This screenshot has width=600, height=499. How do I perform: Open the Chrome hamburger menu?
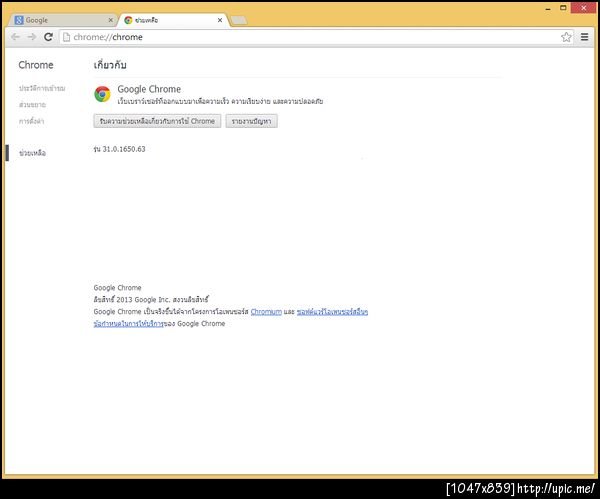(x=584, y=37)
